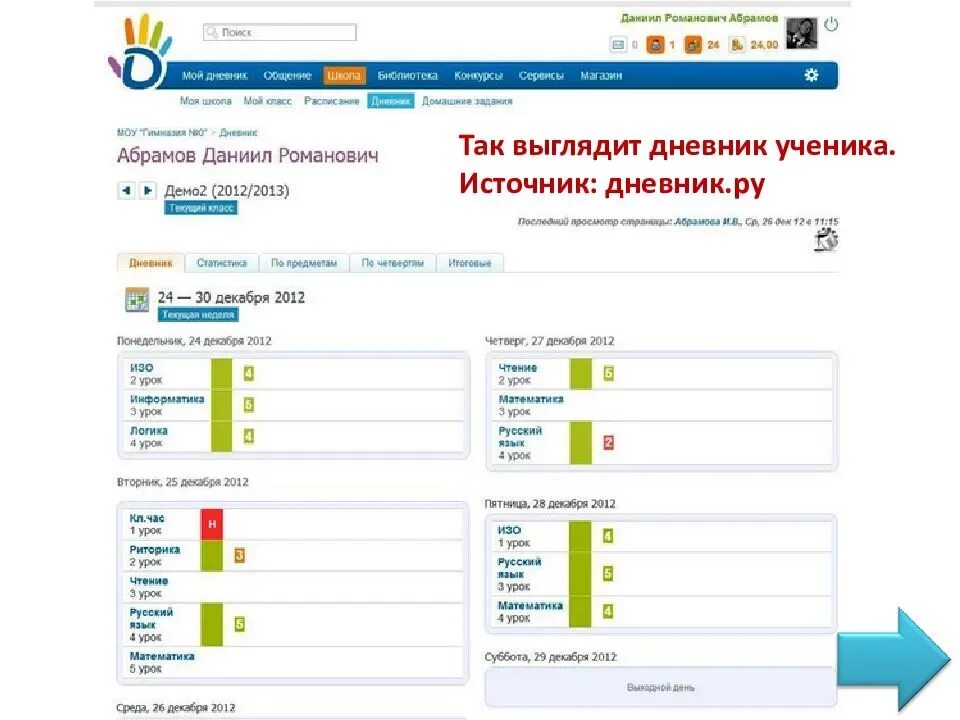
Task: Open Мой дневник menu
Action: click(214, 75)
